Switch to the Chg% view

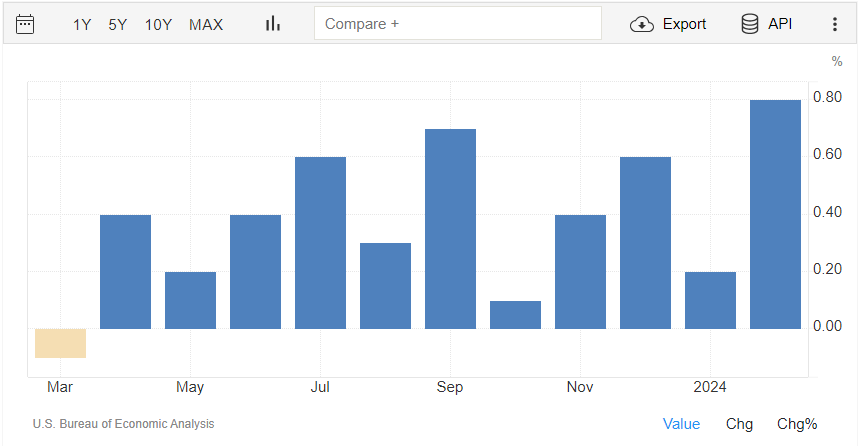(797, 424)
